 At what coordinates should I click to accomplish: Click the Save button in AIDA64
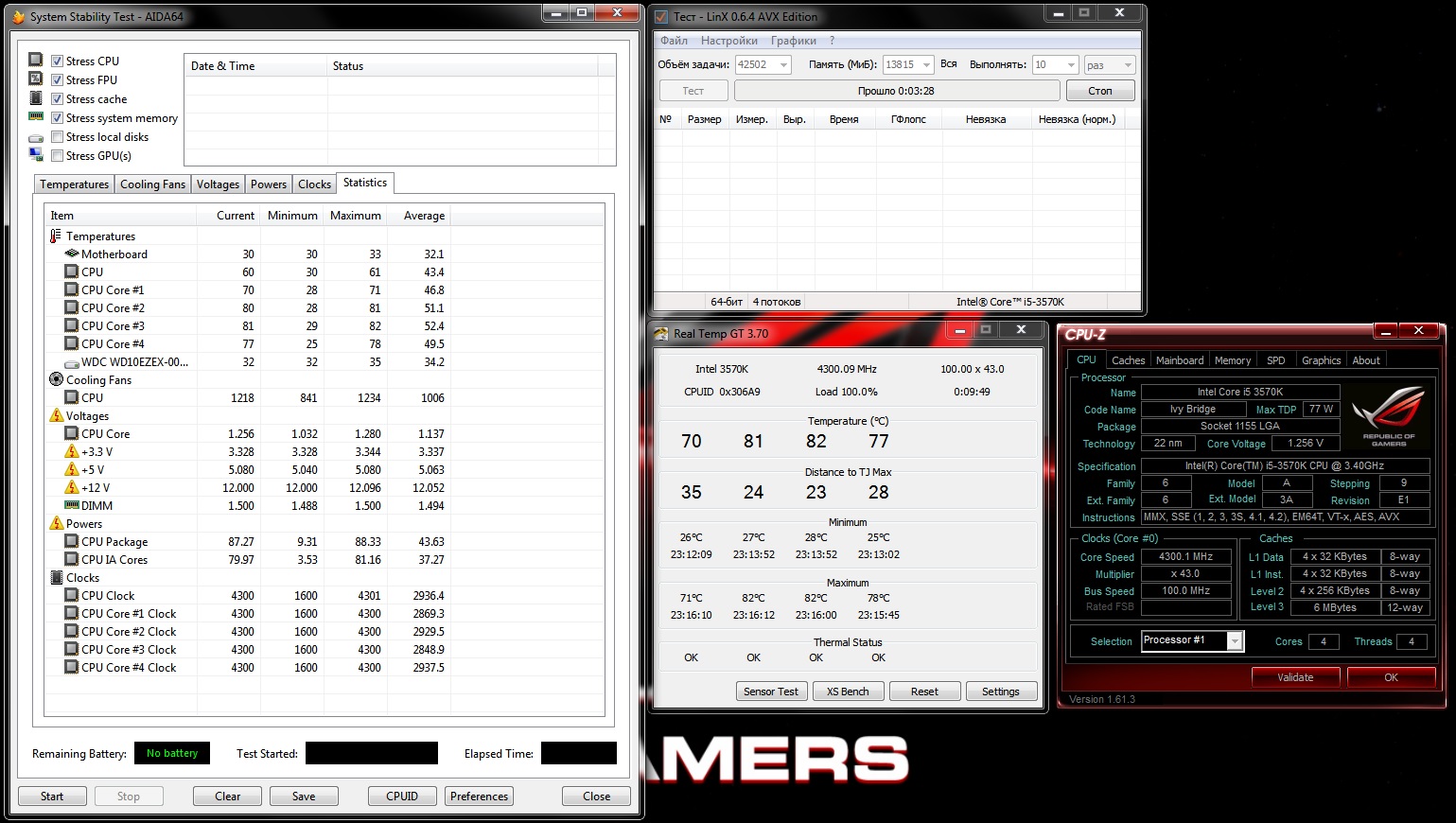(x=304, y=797)
